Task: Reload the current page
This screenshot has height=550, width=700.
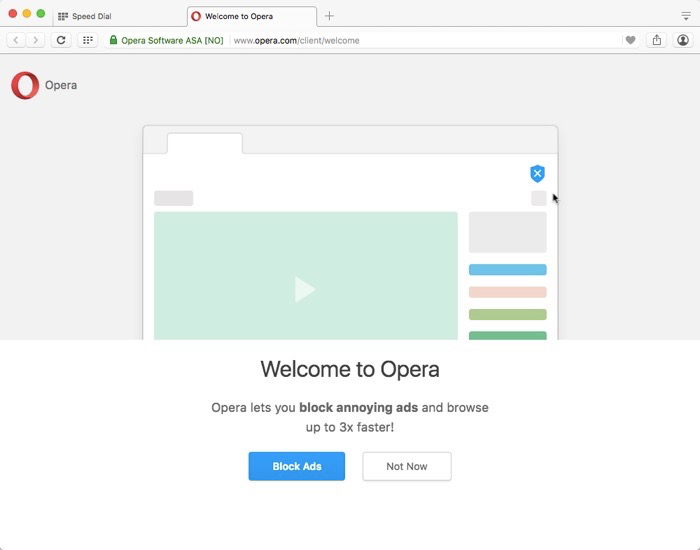Action: coord(61,40)
